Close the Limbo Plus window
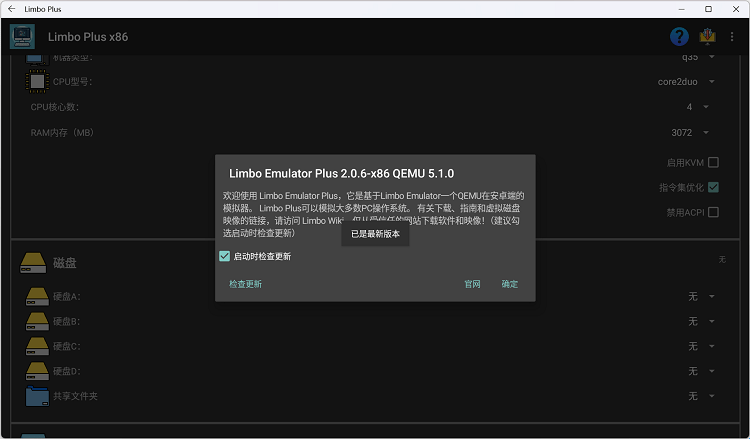The height and width of the screenshot is (439, 750). point(736,9)
